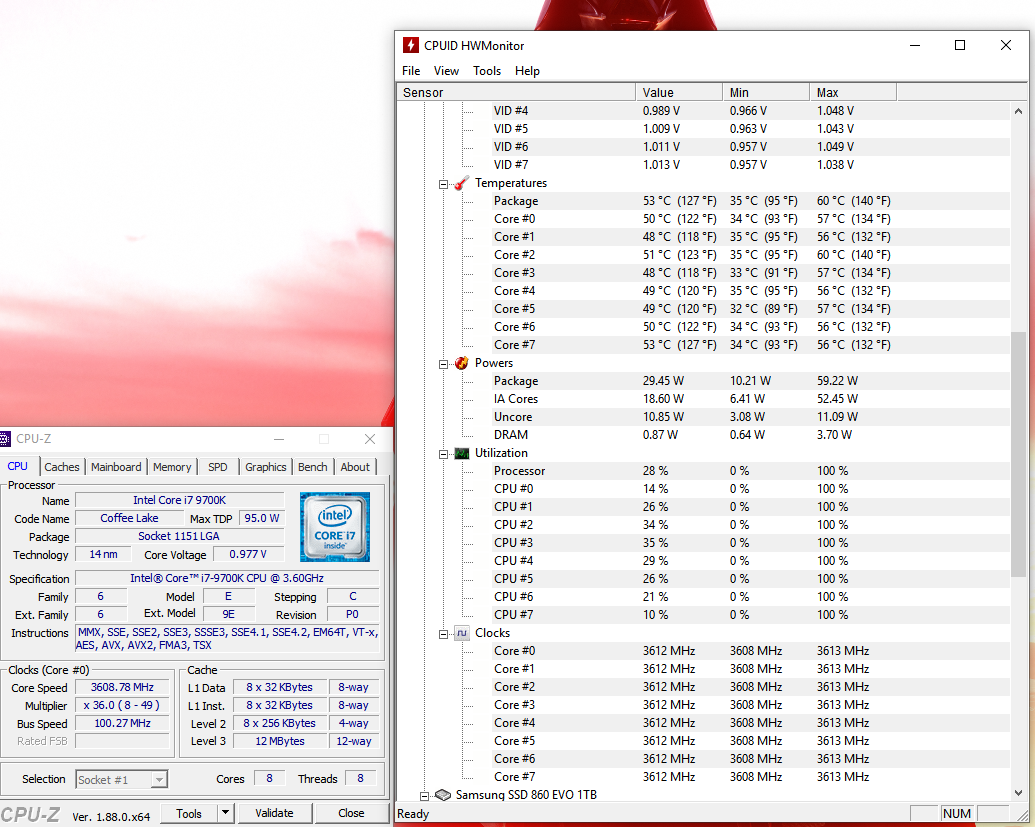
Task: Switch to the Memory tab in CPU-Z
Action: coord(172,467)
